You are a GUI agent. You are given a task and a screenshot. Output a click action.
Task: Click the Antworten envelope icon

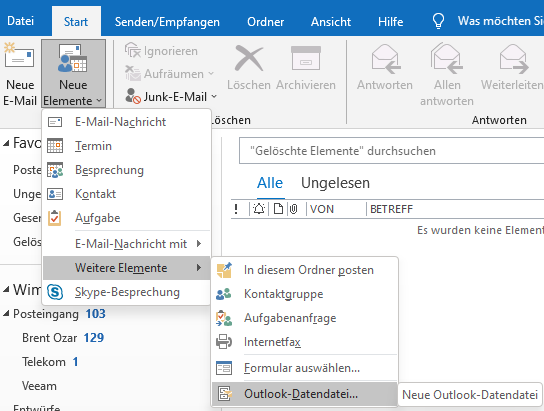tap(385, 58)
